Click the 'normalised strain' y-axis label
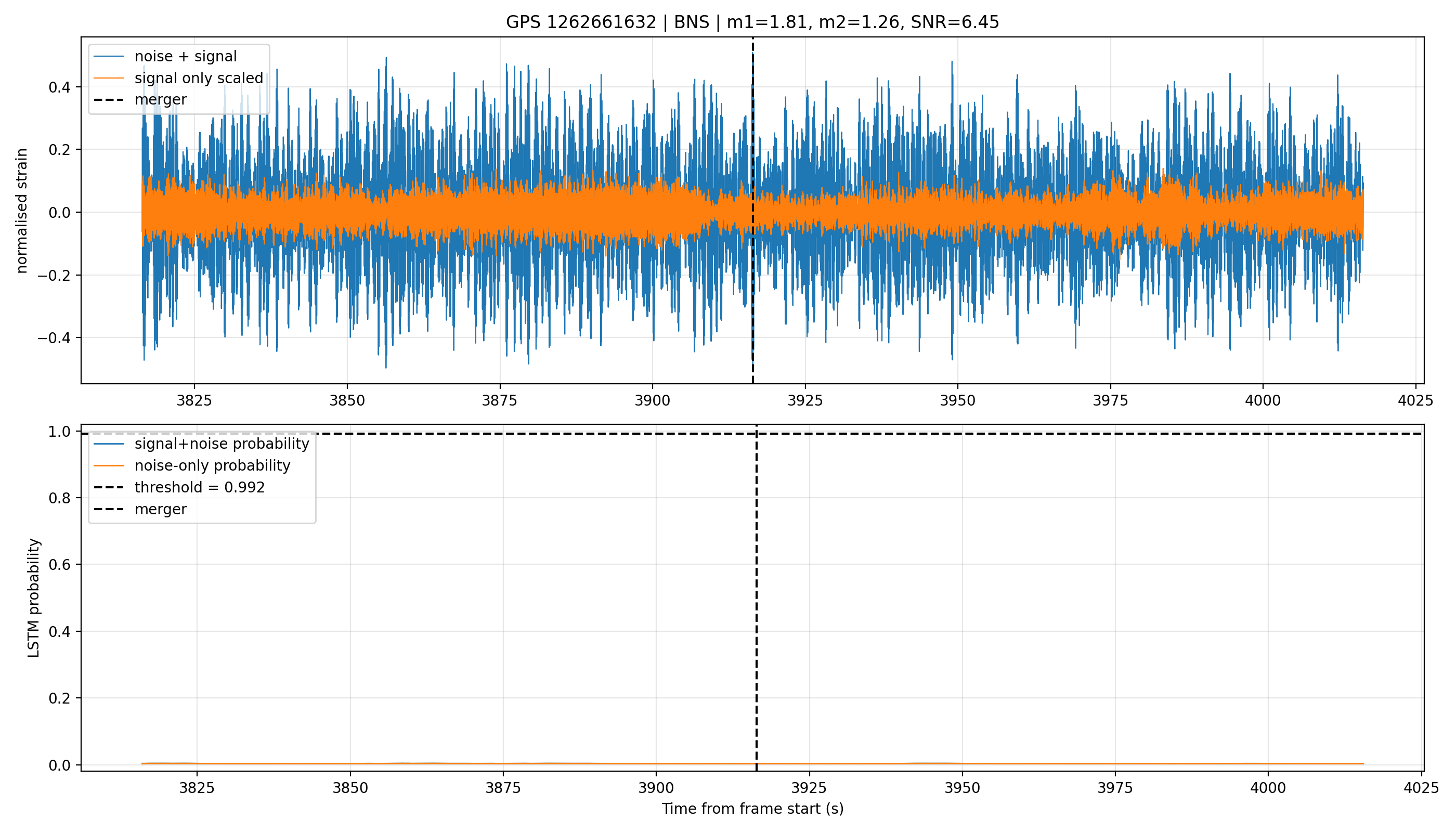Viewport: 1456px width, 832px height. 22,211
